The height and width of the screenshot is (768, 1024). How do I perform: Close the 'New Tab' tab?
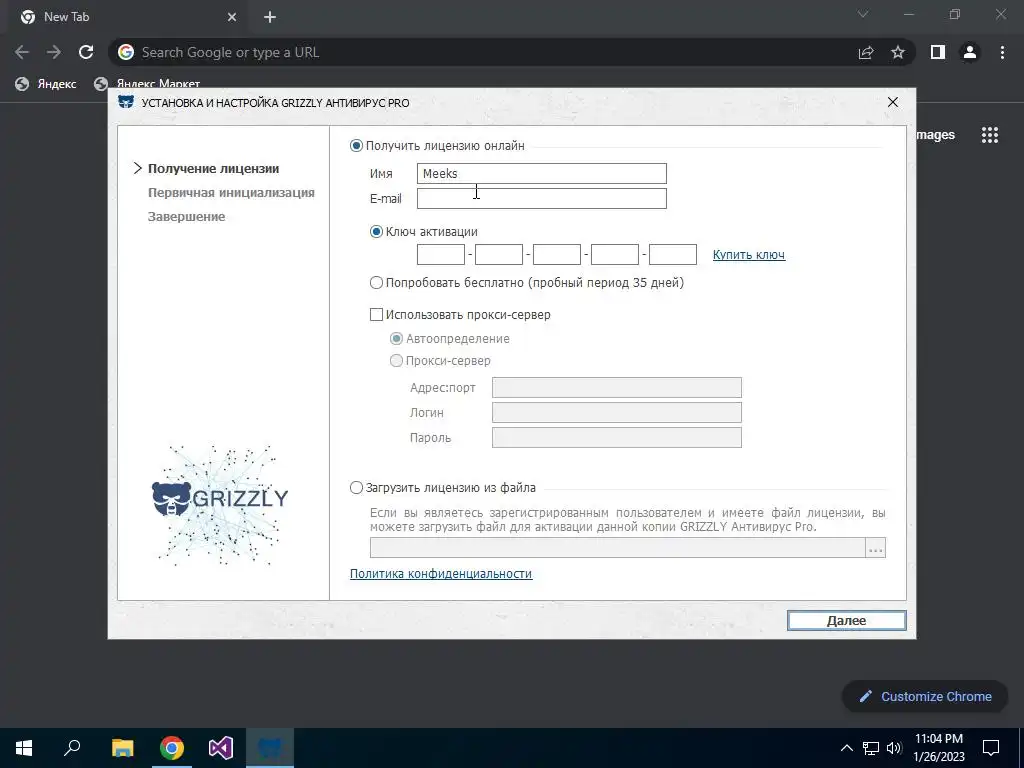pyautogui.click(x=232, y=17)
